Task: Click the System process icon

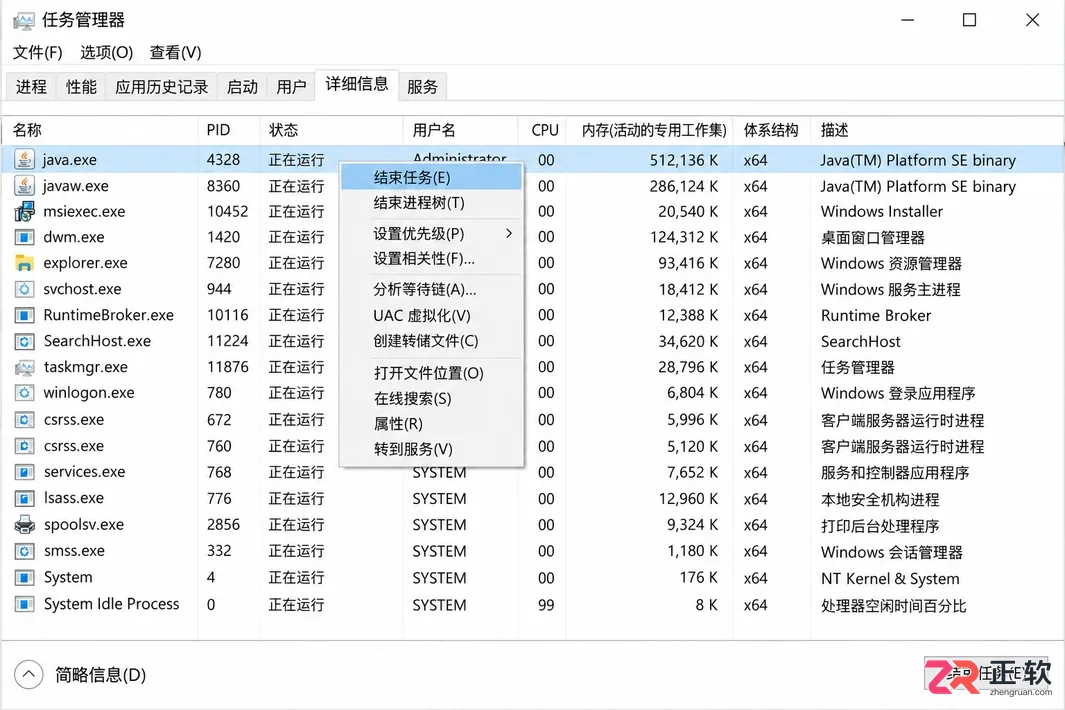Action: [24, 578]
